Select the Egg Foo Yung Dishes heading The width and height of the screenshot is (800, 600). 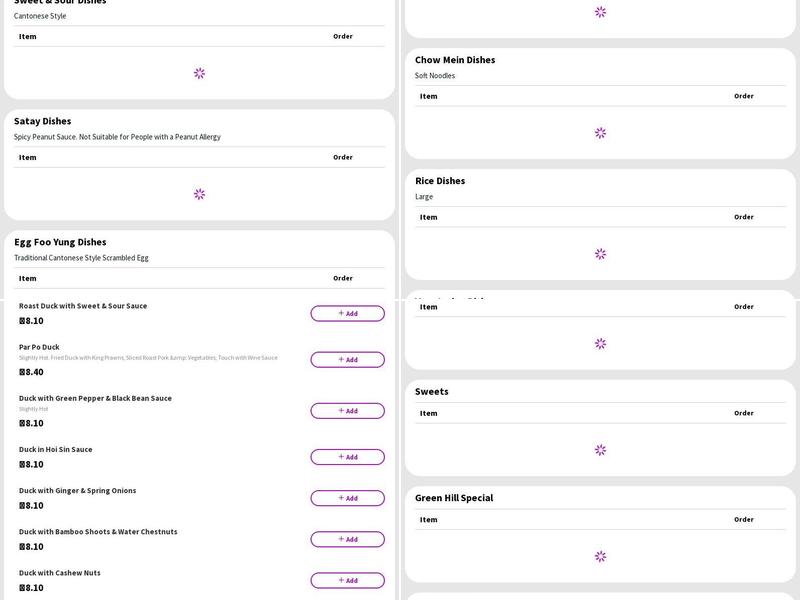pyautogui.click(x=60, y=242)
